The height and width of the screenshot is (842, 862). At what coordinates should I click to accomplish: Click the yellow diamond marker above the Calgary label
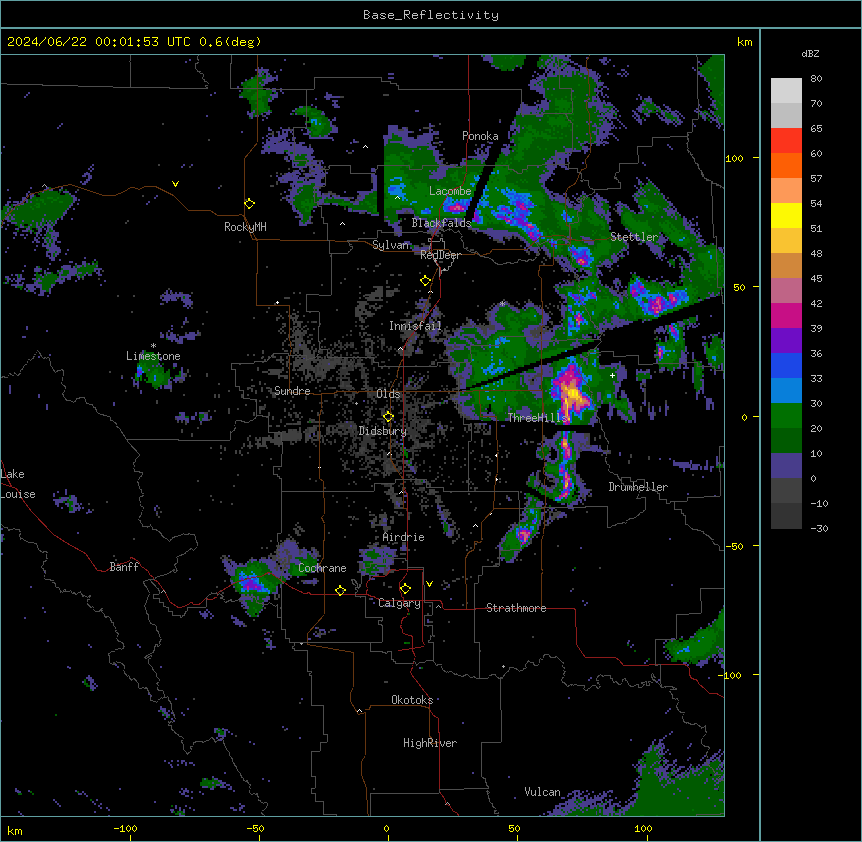click(405, 589)
